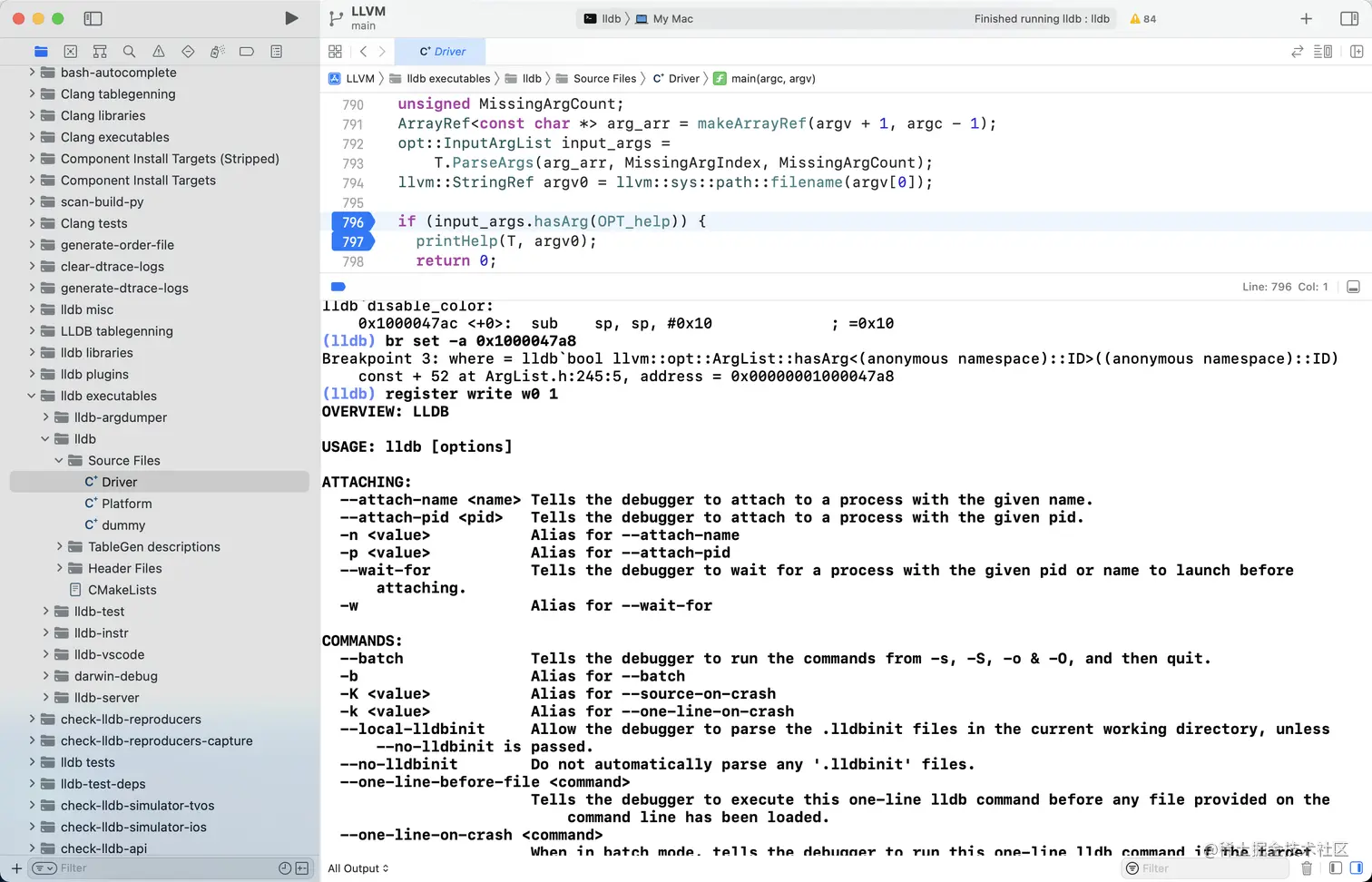Screen dimensions: 1372x882
Task: Toggle the breakpoint on line 797
Action: pyautogui.click(x=352, y=242)
